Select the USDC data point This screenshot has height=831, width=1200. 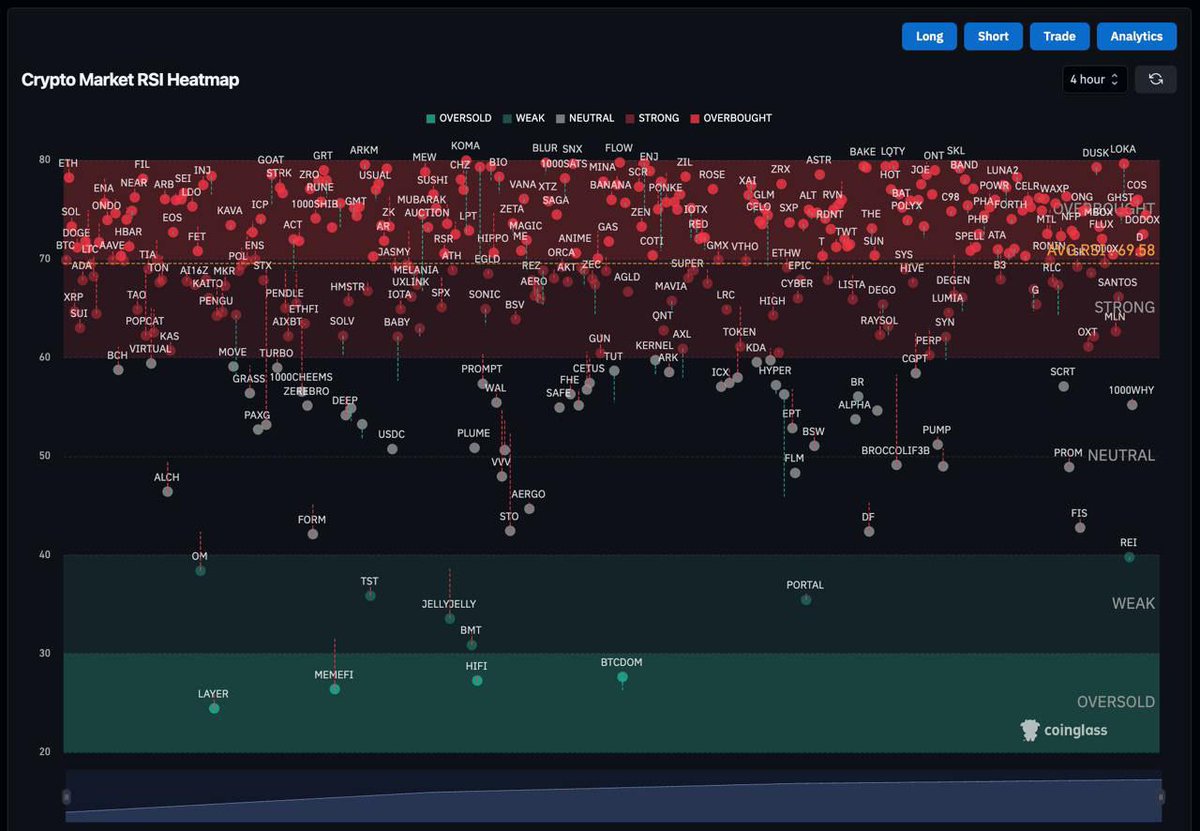392,448
